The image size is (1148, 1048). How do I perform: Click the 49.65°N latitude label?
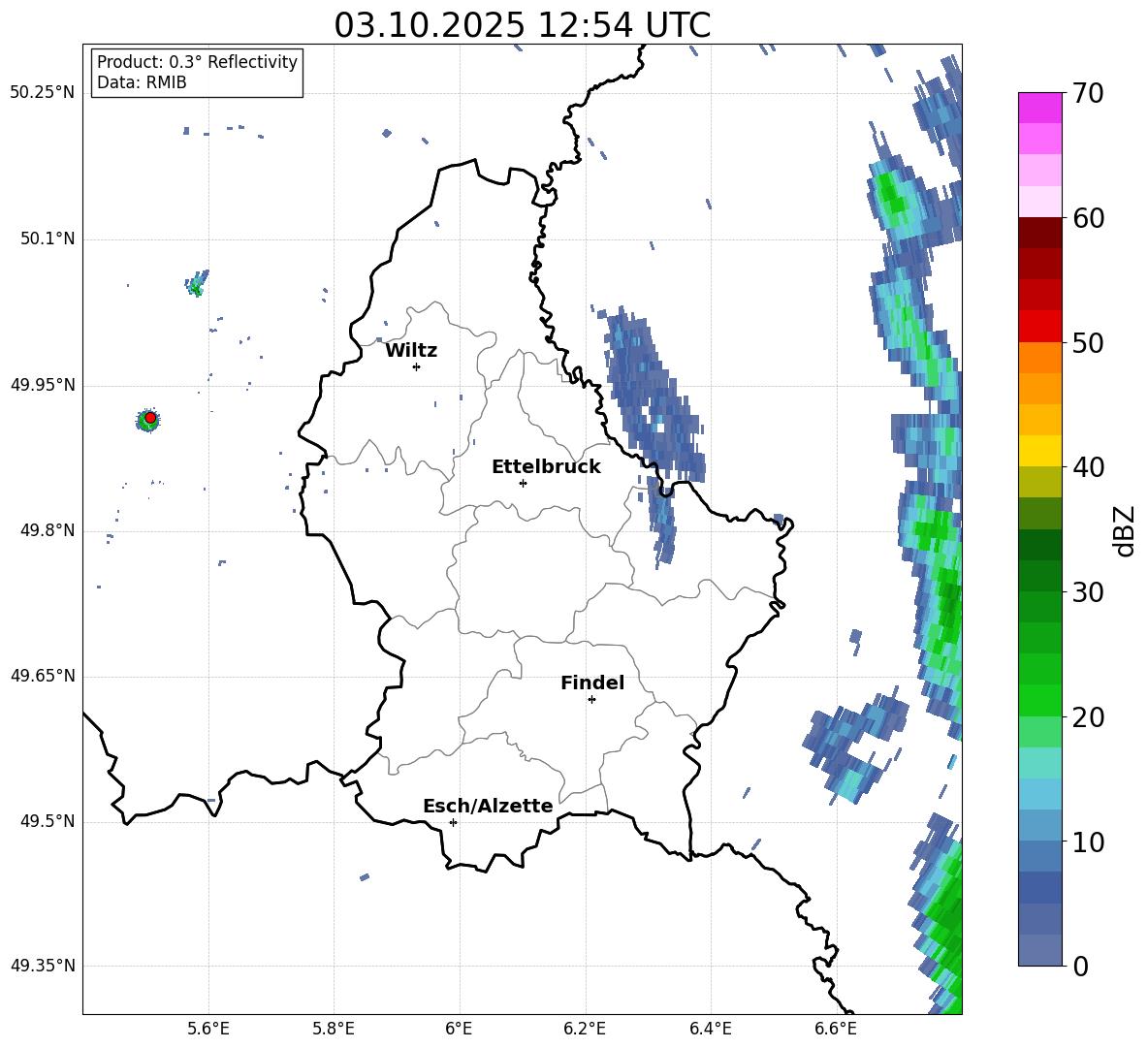coord(42,676)
